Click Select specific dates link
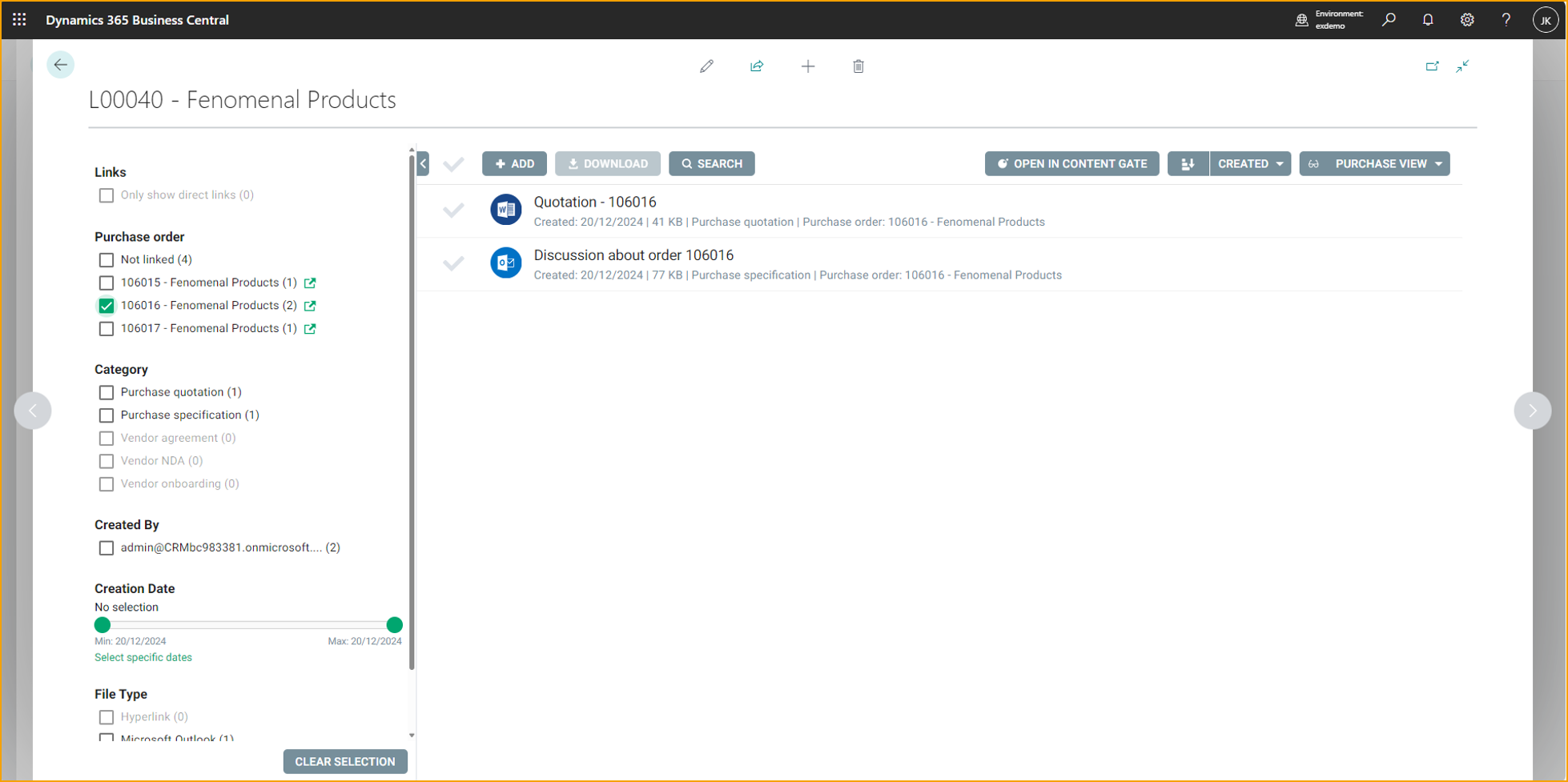This screenshot has width=1568, height=782. click(x=143, y=657)
